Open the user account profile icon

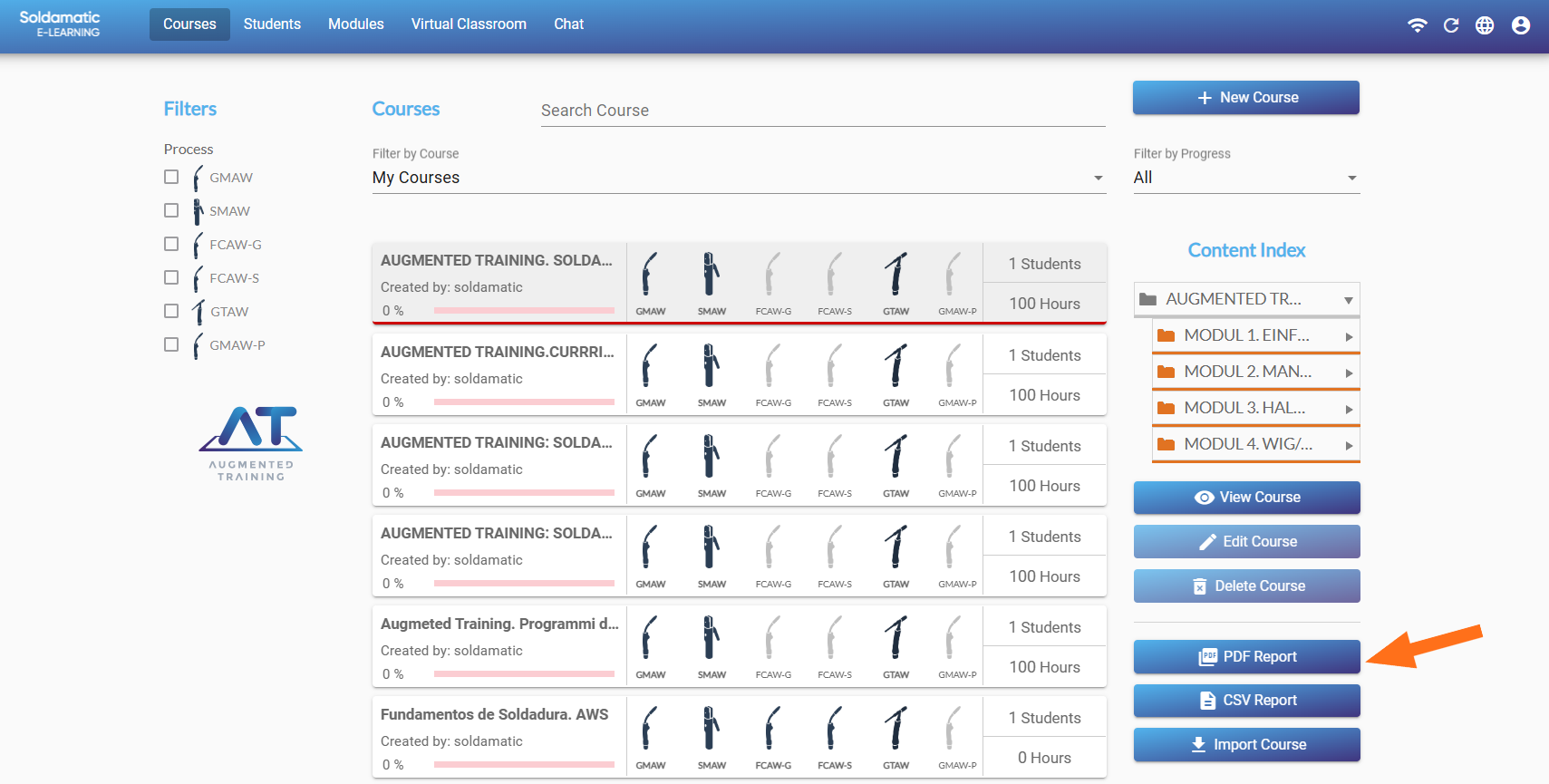[x=1521, y=25]
